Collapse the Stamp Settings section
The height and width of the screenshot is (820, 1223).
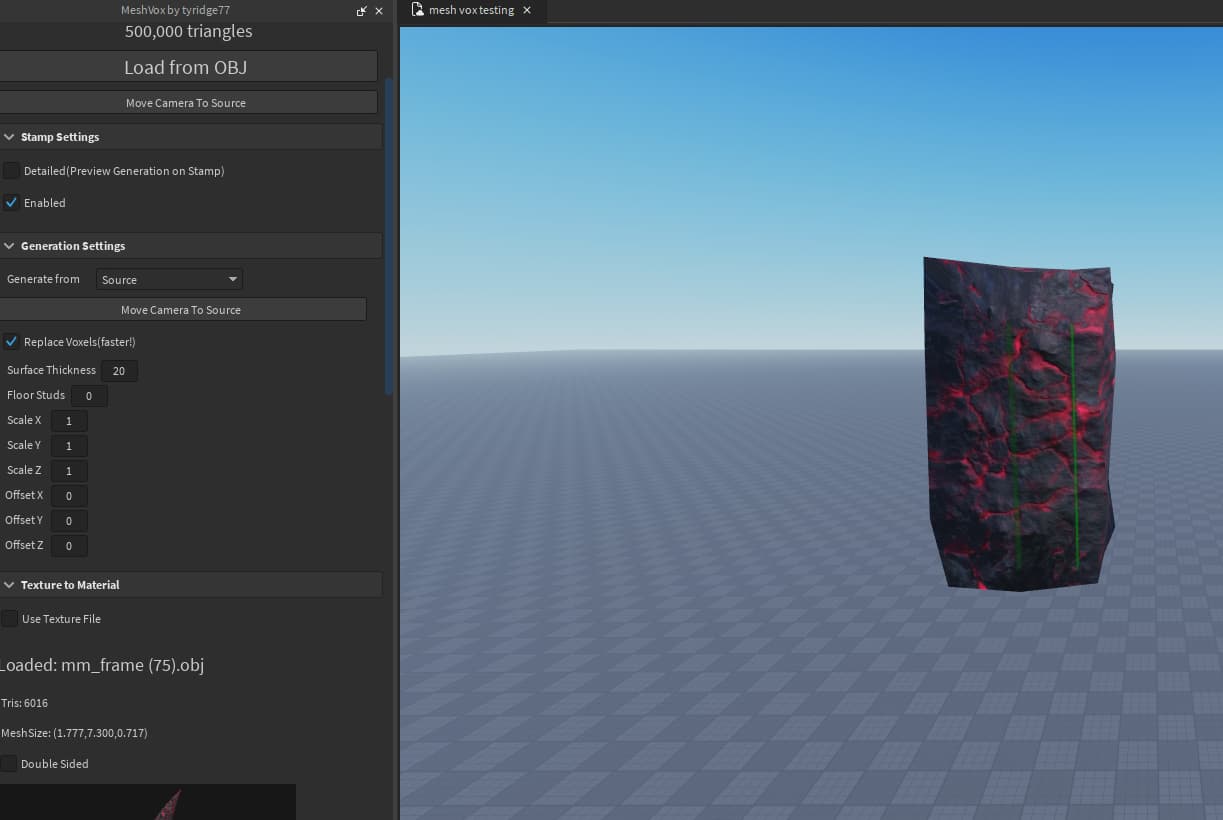click(x=9, y=136)
